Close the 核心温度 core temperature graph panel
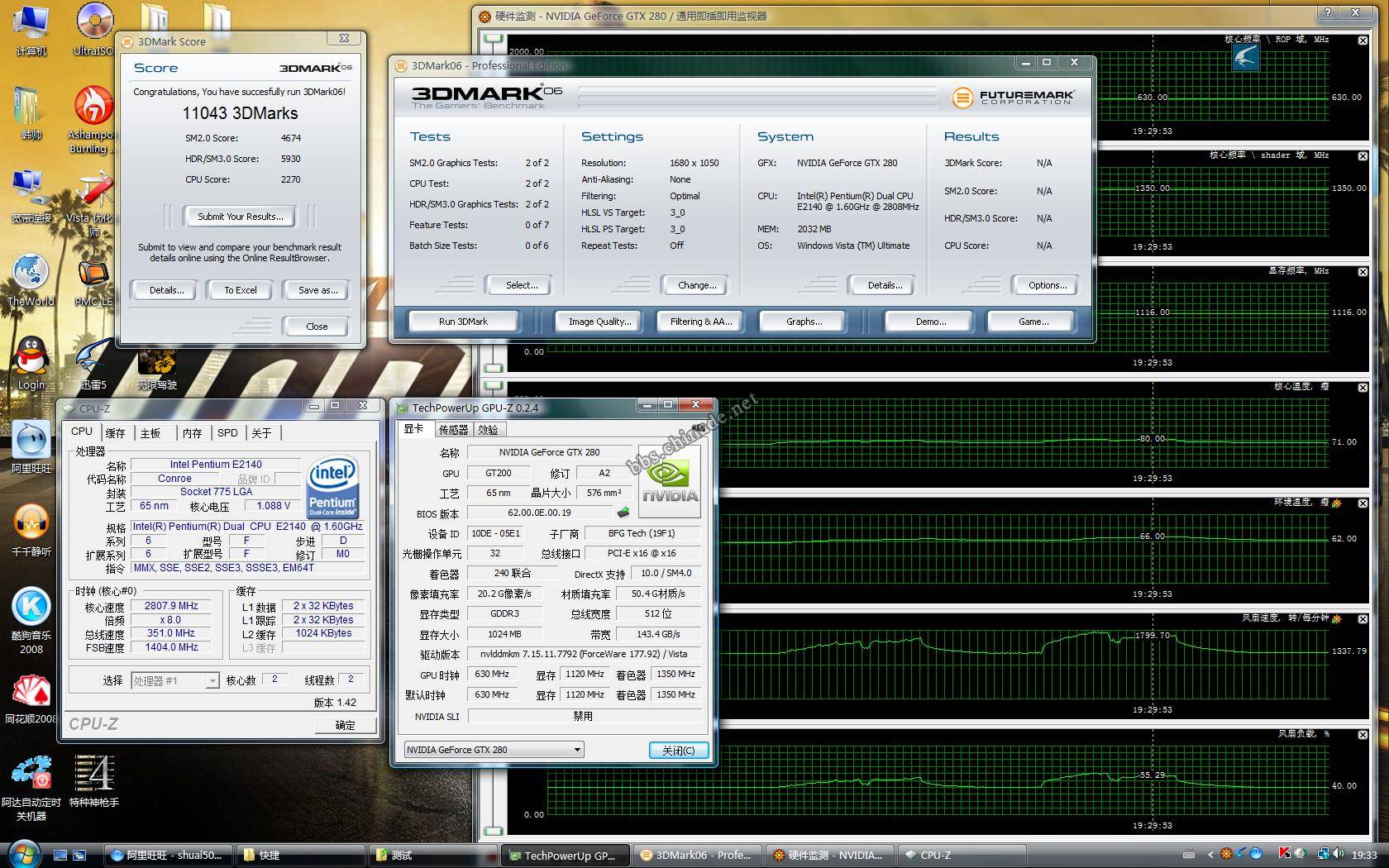This screenshot has width=1389, height=868. 1363,387
